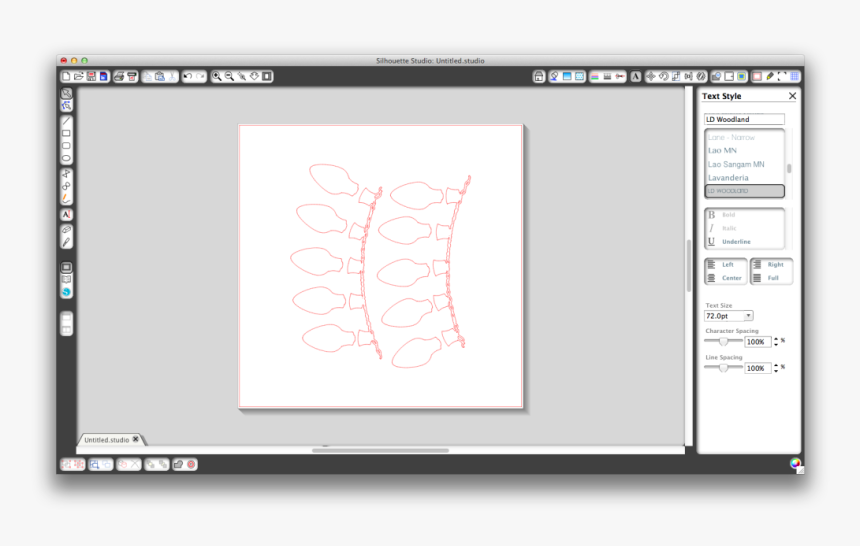Click the font list scrollbar
This screenshot has height=546, width=860.
click(789, 168)
